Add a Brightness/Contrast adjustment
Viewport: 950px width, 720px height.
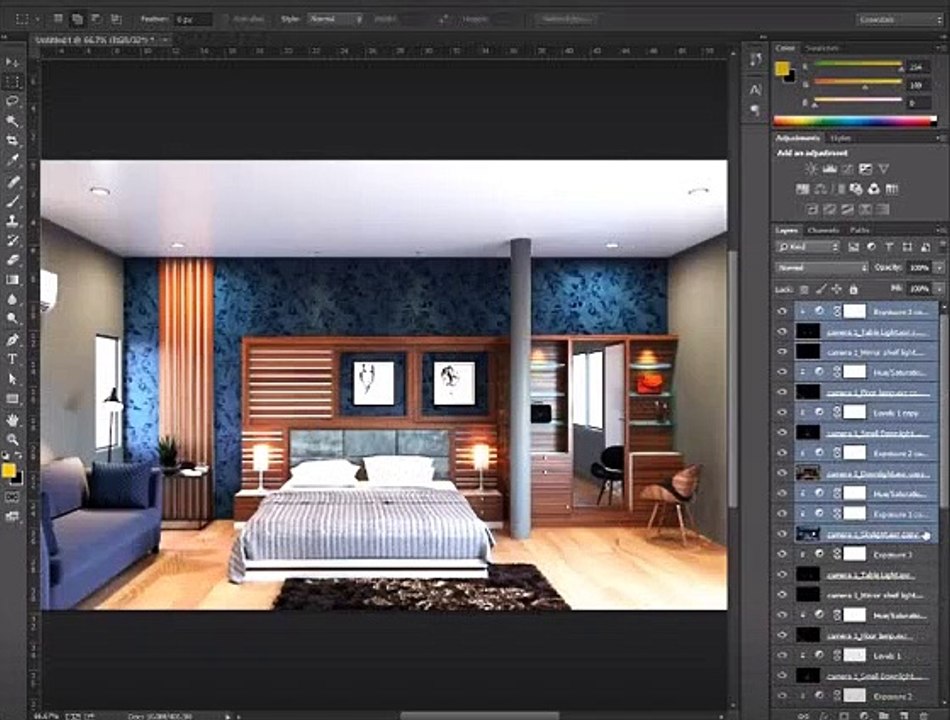point(811,169)
